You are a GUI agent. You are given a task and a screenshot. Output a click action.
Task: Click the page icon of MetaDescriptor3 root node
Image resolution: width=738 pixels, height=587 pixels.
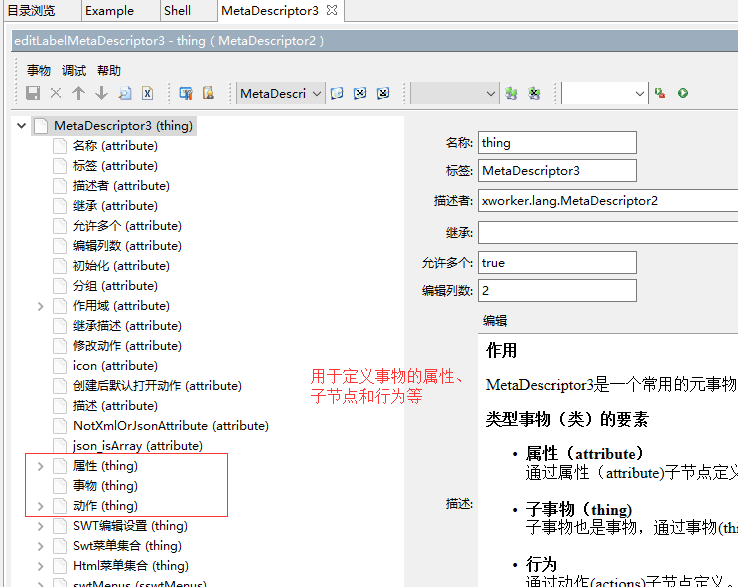(41, 126)
